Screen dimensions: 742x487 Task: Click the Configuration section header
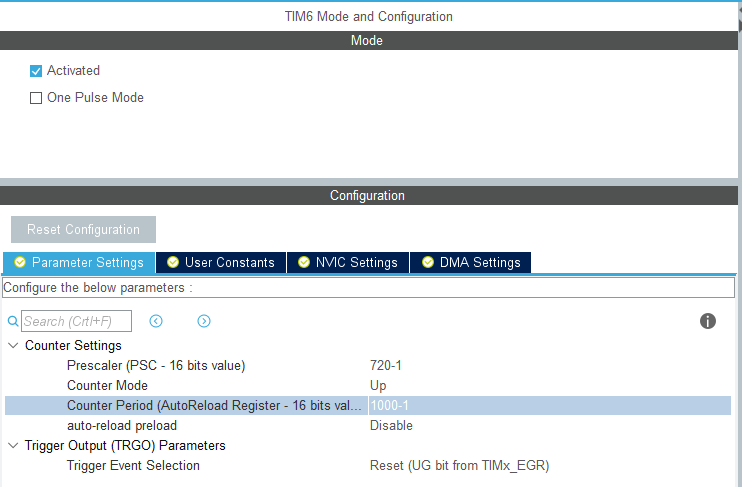[x=369, y=195]
